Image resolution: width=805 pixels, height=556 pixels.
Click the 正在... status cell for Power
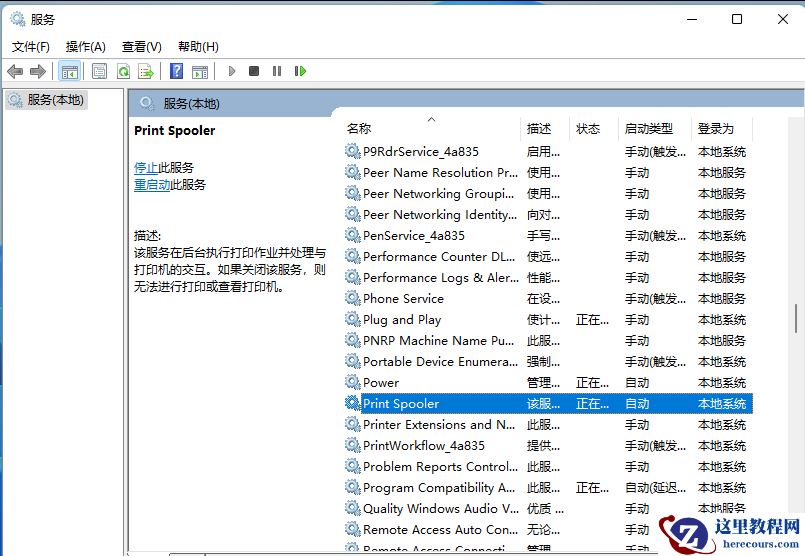[x=592, y=382]
